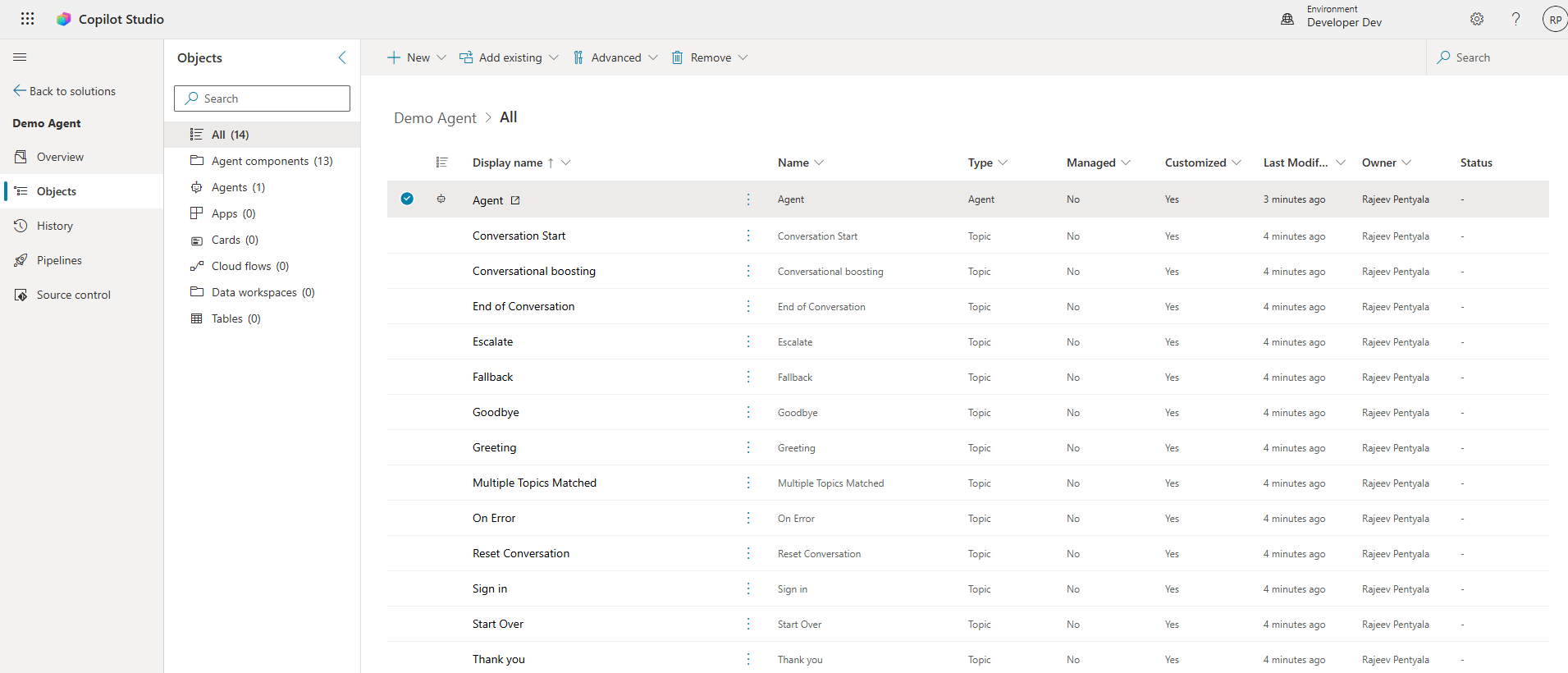The image size is (1568, 673).
Task: Open the RP account profile avatar
Action: click(1554, 20)
